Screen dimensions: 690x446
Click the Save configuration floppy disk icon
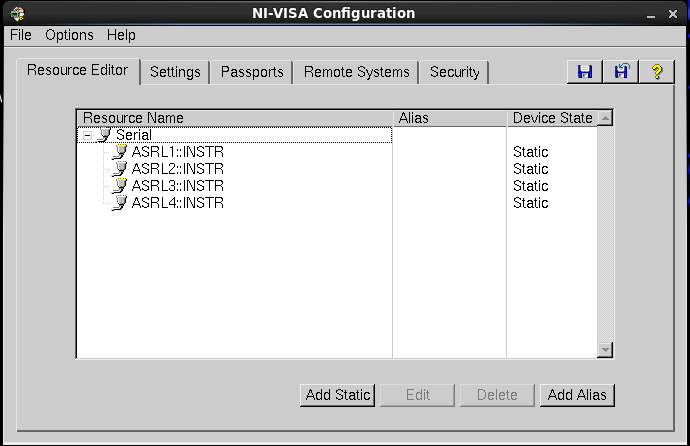point(585,71)
